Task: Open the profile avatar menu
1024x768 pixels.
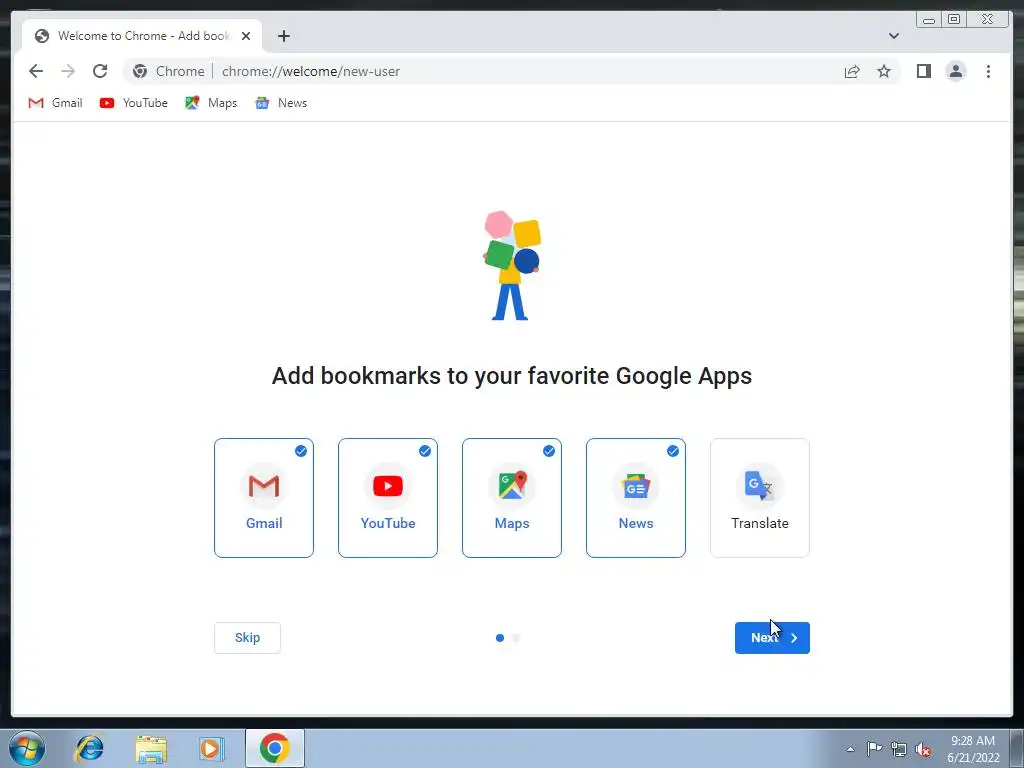Action: pos(955,71)
